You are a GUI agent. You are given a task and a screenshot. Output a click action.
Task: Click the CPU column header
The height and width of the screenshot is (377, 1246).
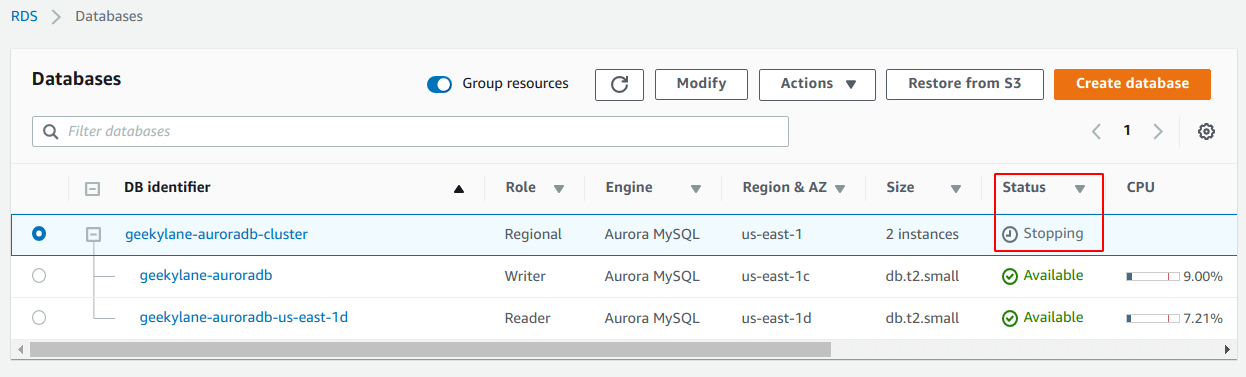pyautogui.click(x=1141, y=187)
